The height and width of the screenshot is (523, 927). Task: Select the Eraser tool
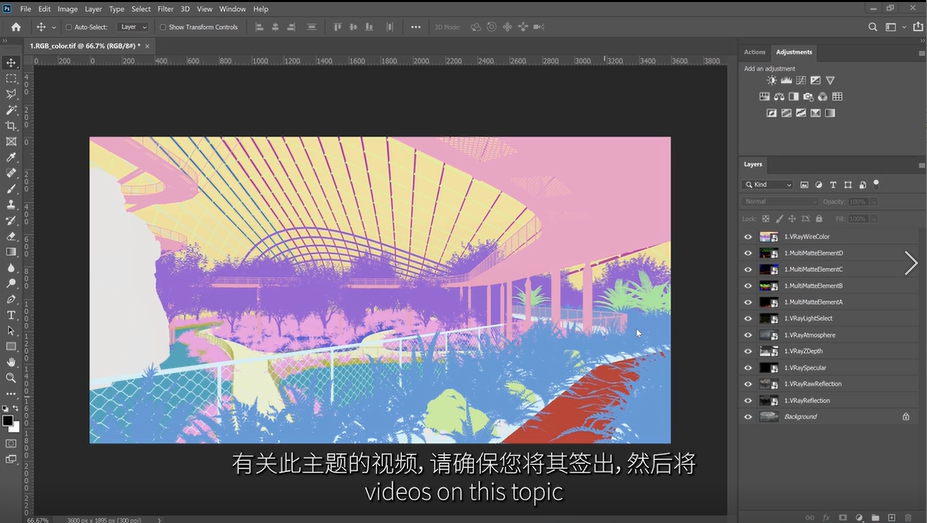point(11,236)
